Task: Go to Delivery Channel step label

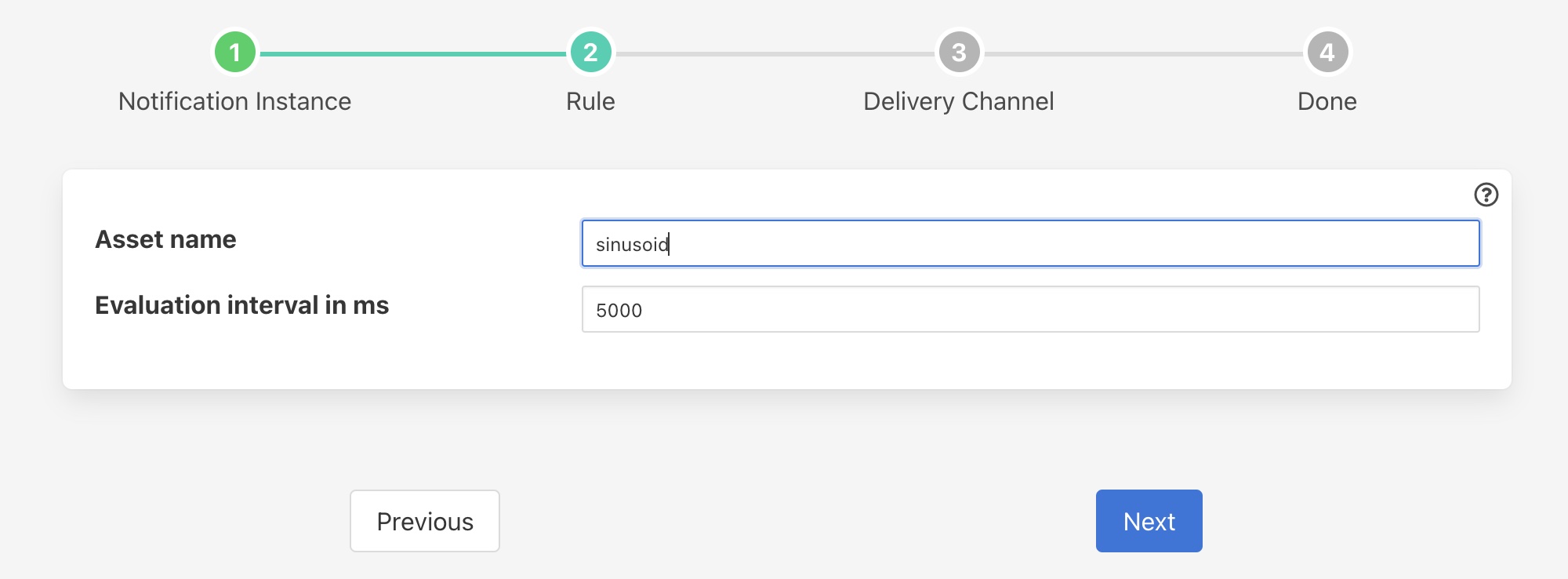Action: (958, 101)
